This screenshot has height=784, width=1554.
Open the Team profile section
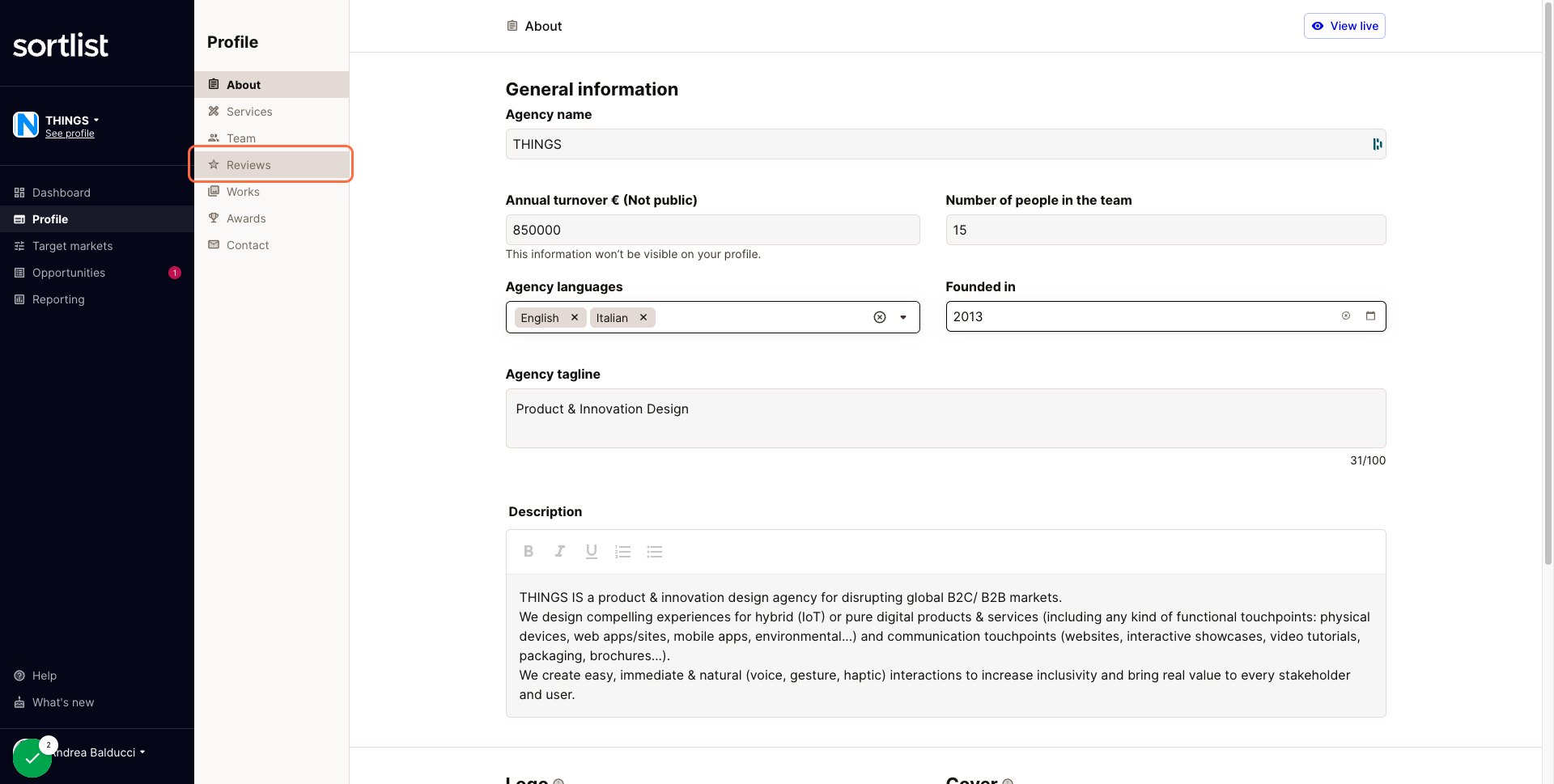click(271, 138)
